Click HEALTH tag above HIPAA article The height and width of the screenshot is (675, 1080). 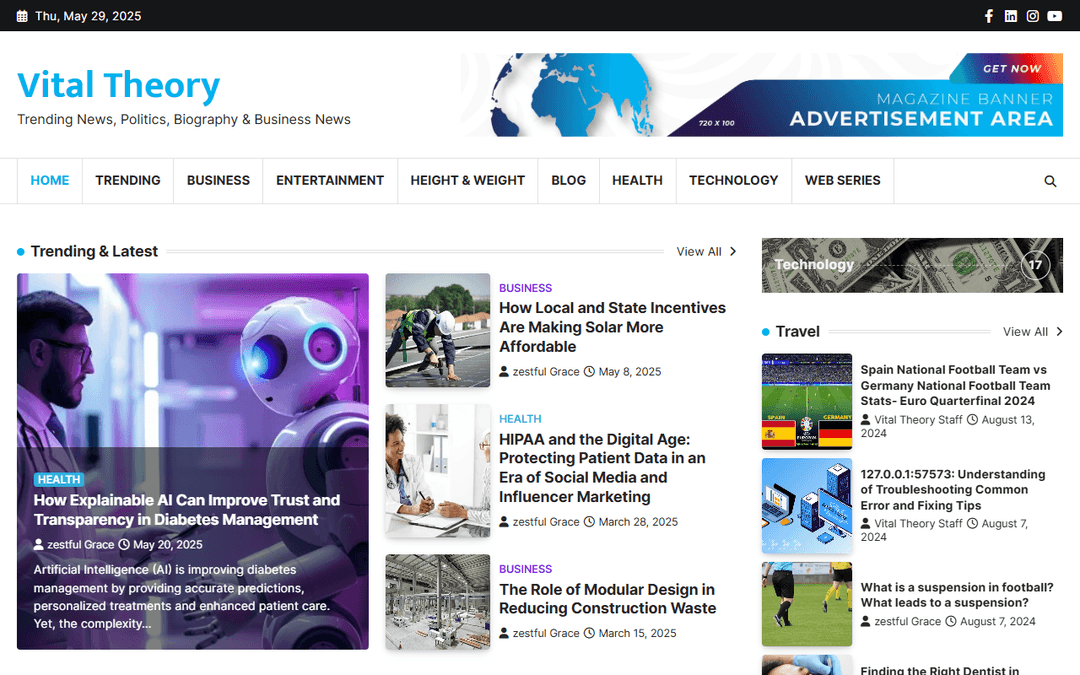pyautogui.click(x=520, y=419)
